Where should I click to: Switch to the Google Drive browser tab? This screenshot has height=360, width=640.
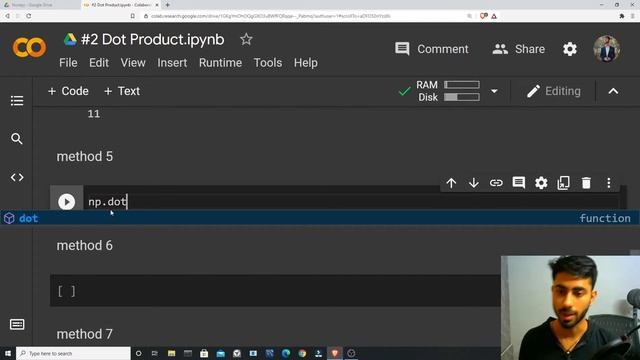[x=40, y=5]
